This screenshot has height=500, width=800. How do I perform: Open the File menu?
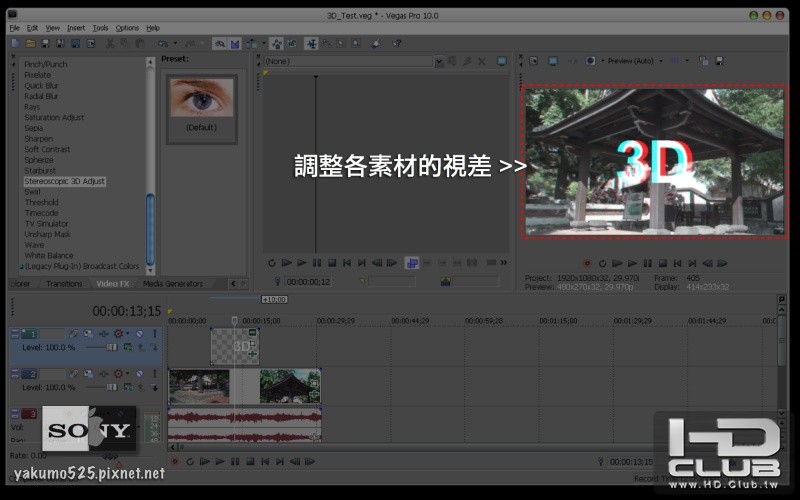15,28
